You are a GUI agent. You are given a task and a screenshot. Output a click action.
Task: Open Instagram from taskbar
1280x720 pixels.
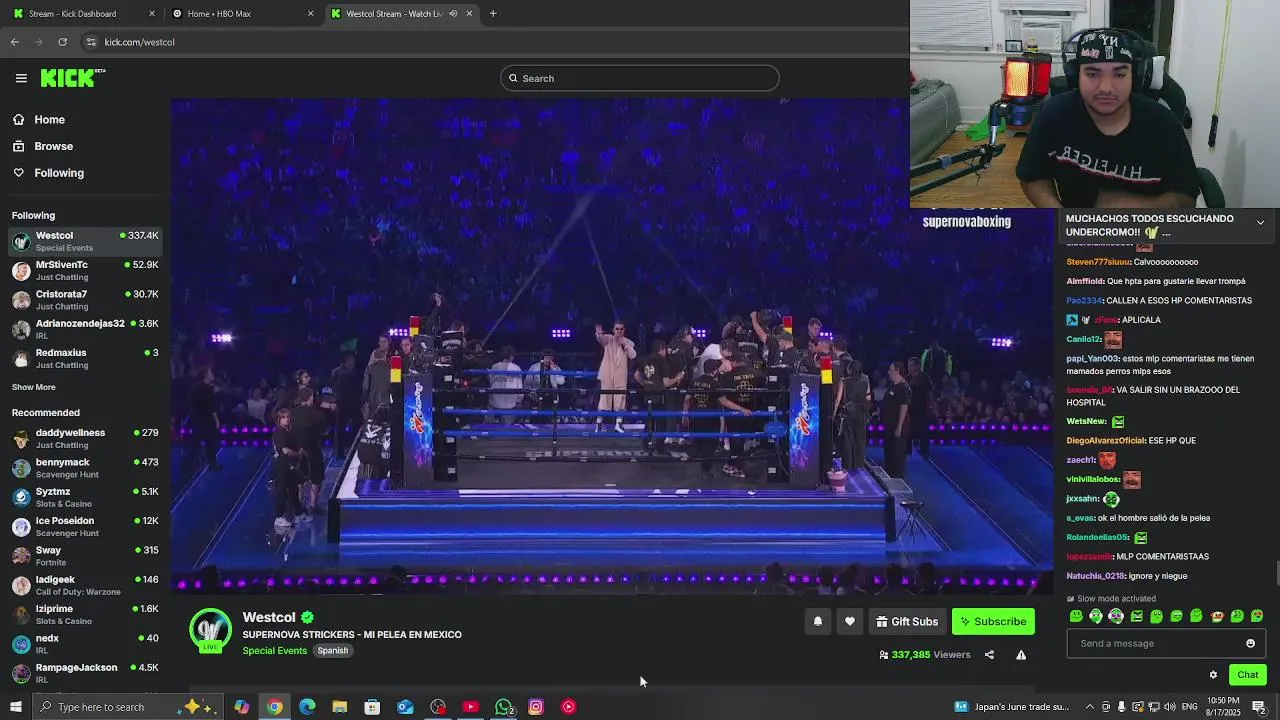click(536, 707)
